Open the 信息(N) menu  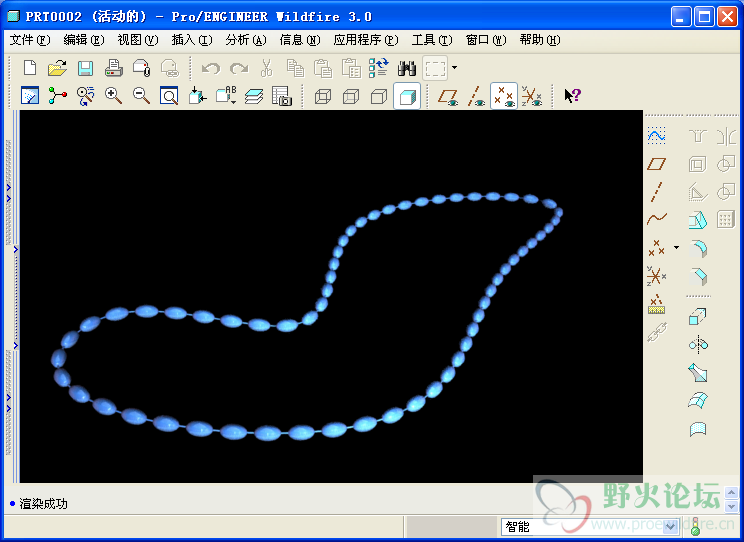click(x=300, y=40)
